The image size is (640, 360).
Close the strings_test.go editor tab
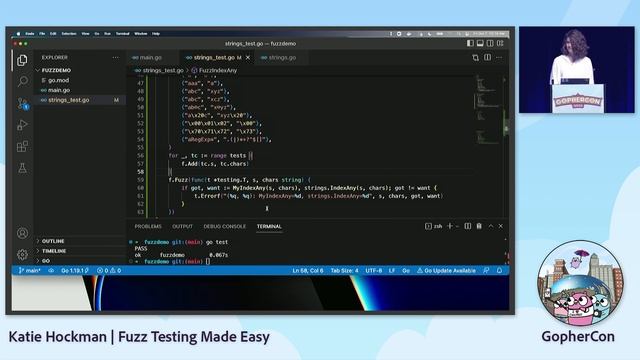248,58
